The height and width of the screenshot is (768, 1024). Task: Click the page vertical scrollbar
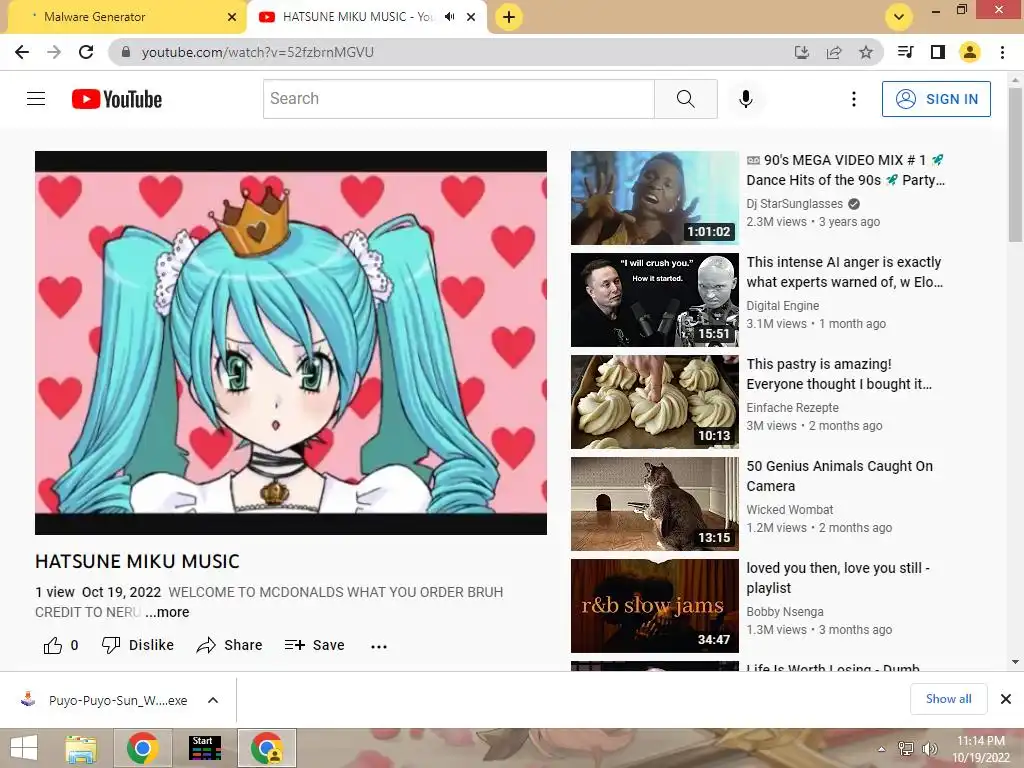click(x=1015, y=165)
